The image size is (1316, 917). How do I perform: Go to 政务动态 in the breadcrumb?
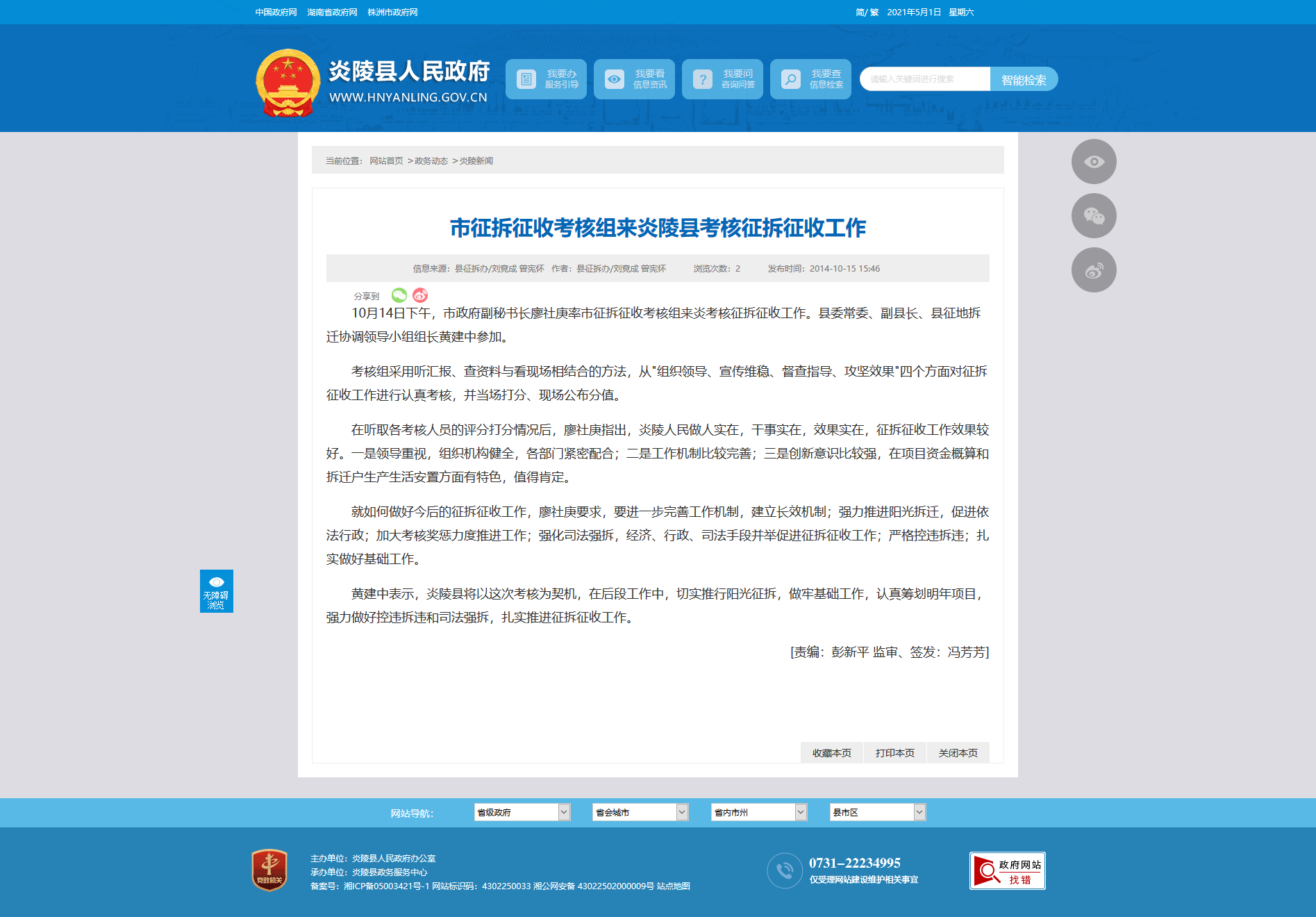pyautogui.click(x=431, y=161)
